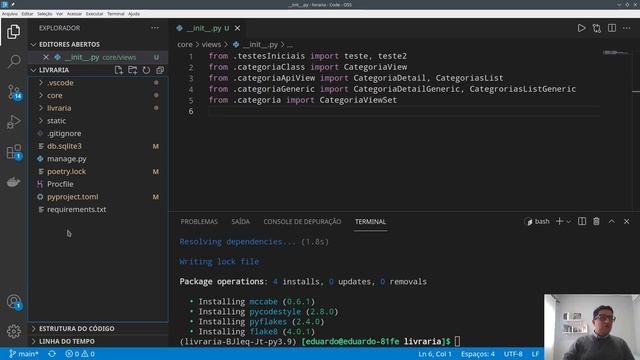Synchronize changes from status bar

[x=52, y=354]
